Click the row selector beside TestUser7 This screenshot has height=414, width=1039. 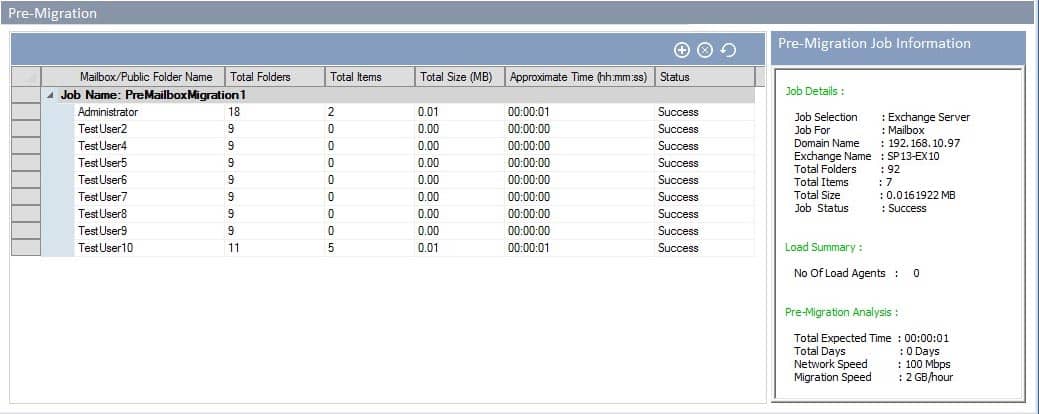(25, 197)
